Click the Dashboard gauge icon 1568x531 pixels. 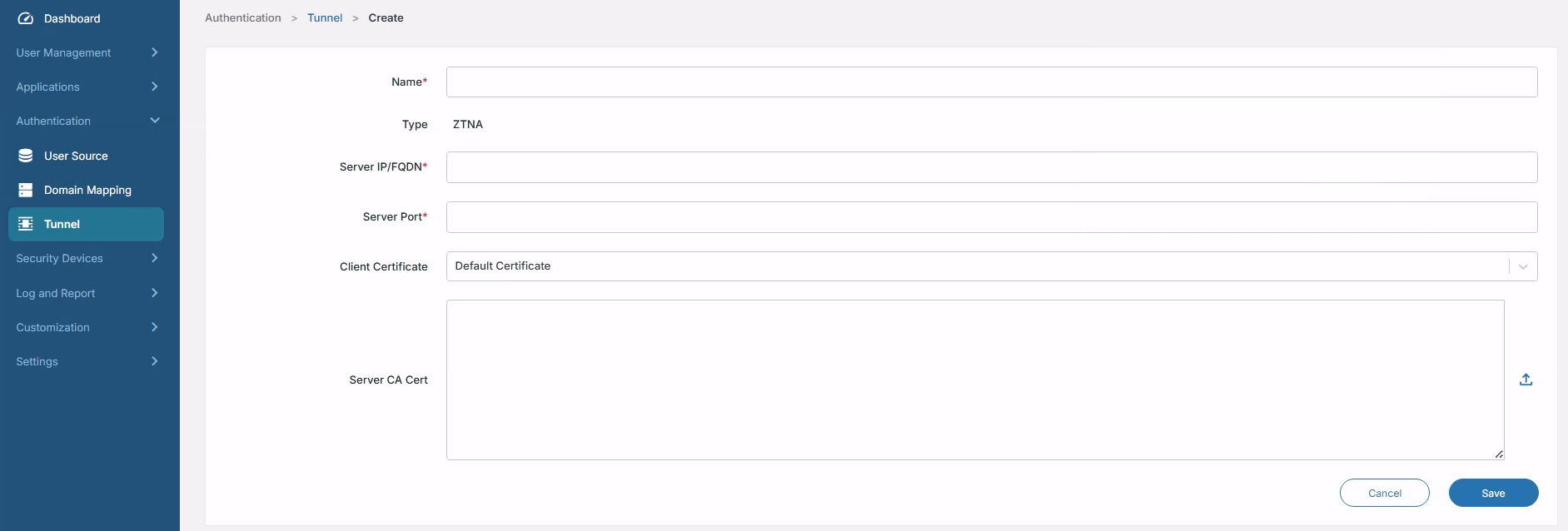coord(26,18)
